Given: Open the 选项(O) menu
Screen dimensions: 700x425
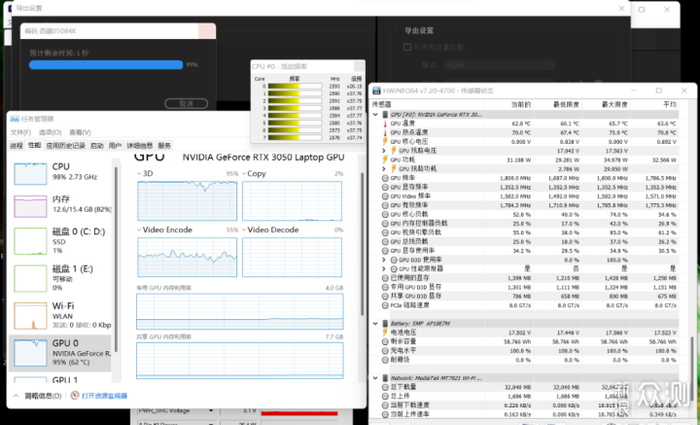Looking at the screenshot, I should pos(49,132).
